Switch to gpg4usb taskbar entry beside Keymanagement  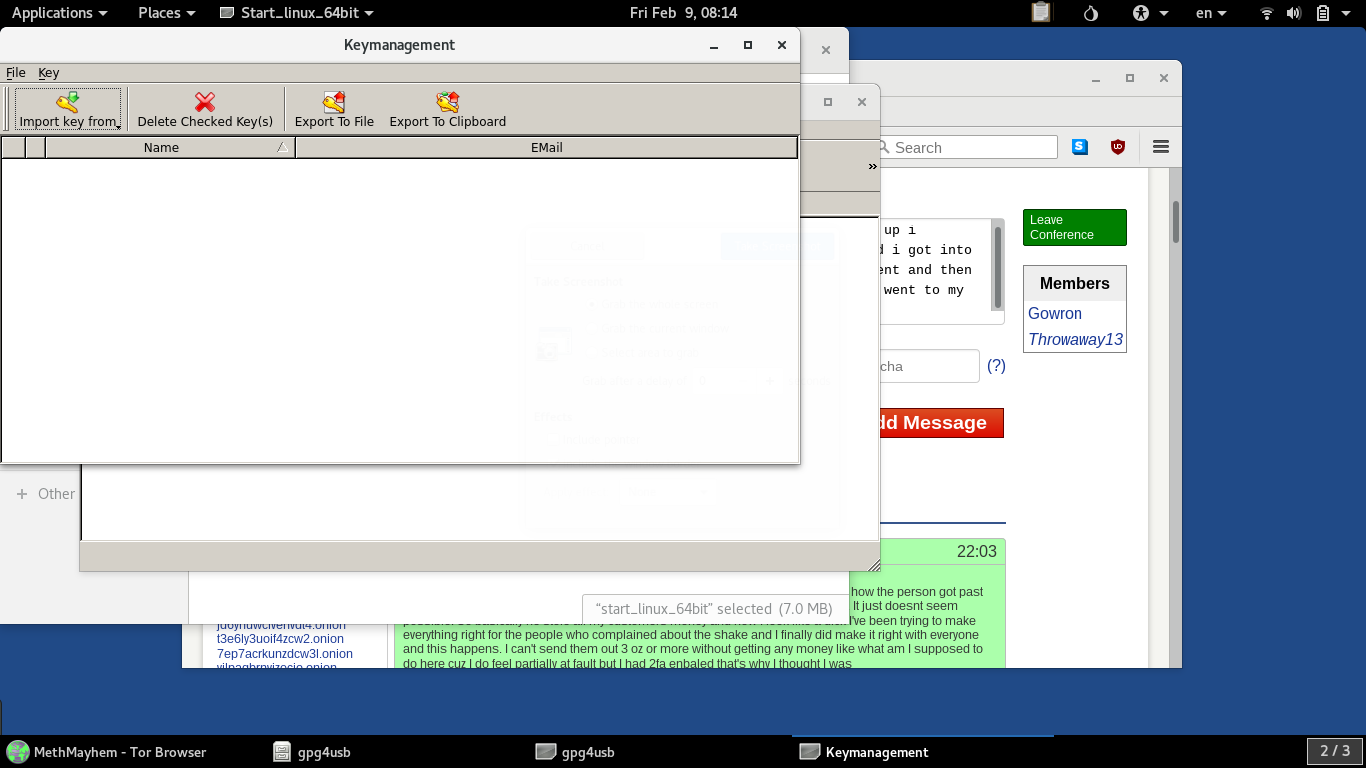(x=576, y=752)
